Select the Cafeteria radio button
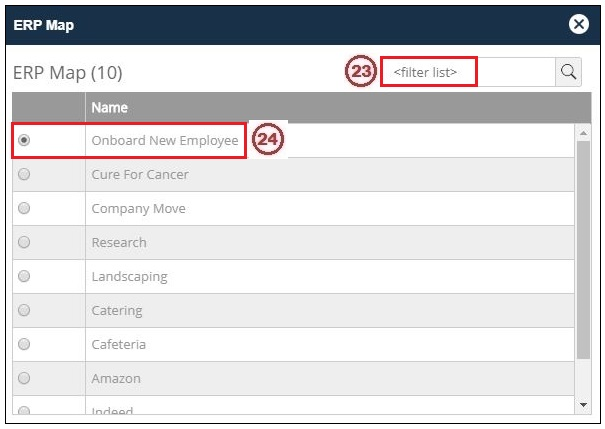The image size is (605, 429). click(x=24, y=345)
